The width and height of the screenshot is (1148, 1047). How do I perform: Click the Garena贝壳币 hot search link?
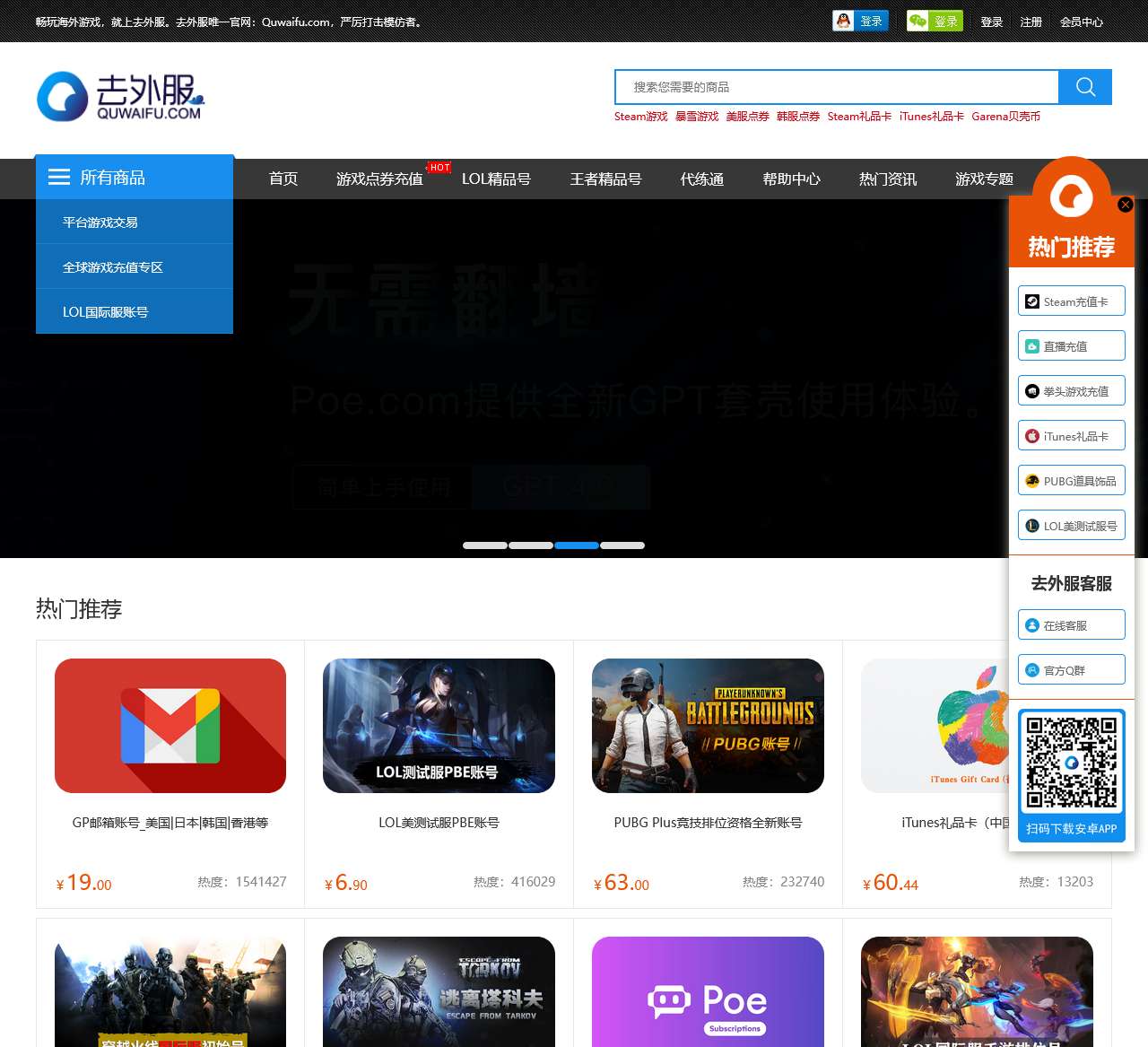click(1006, 117)
